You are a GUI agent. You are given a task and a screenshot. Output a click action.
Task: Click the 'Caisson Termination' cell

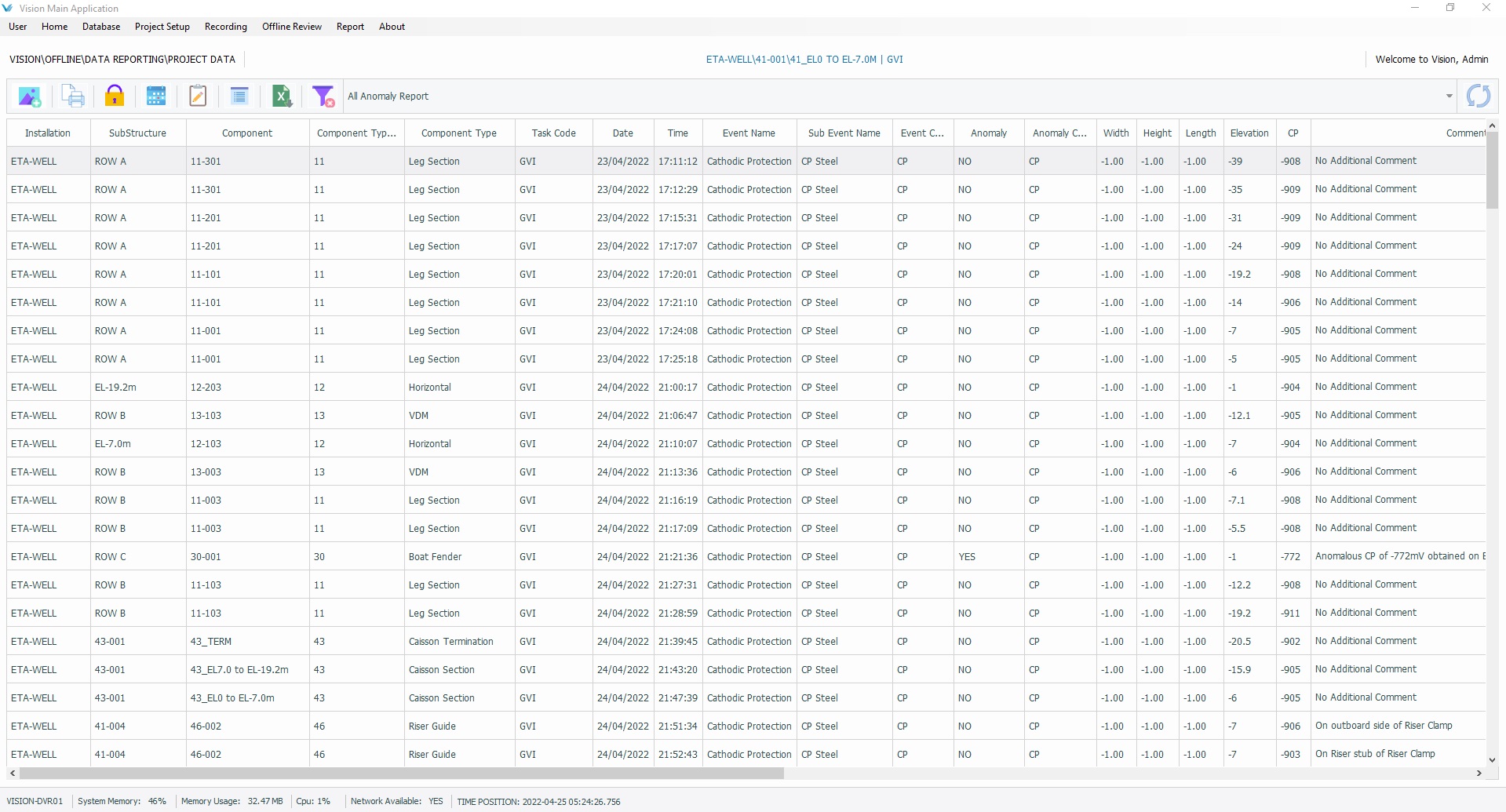[x=459, y=642]
